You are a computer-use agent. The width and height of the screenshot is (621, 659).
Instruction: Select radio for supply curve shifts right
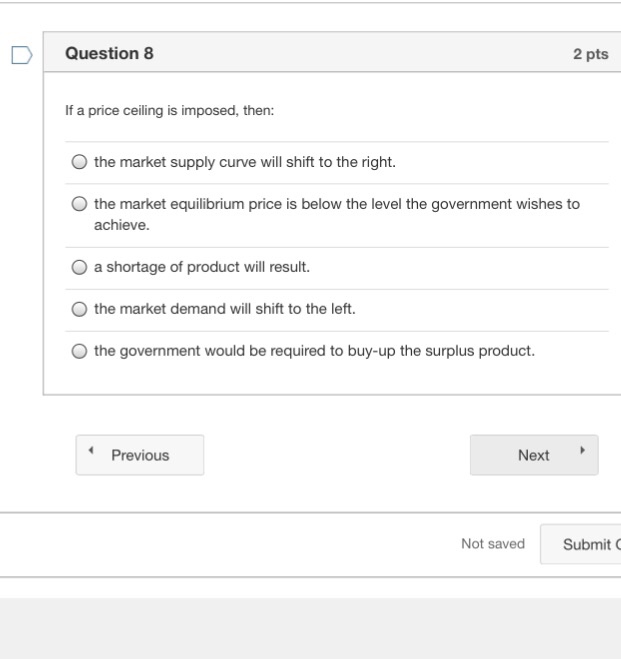pos(80,162)
